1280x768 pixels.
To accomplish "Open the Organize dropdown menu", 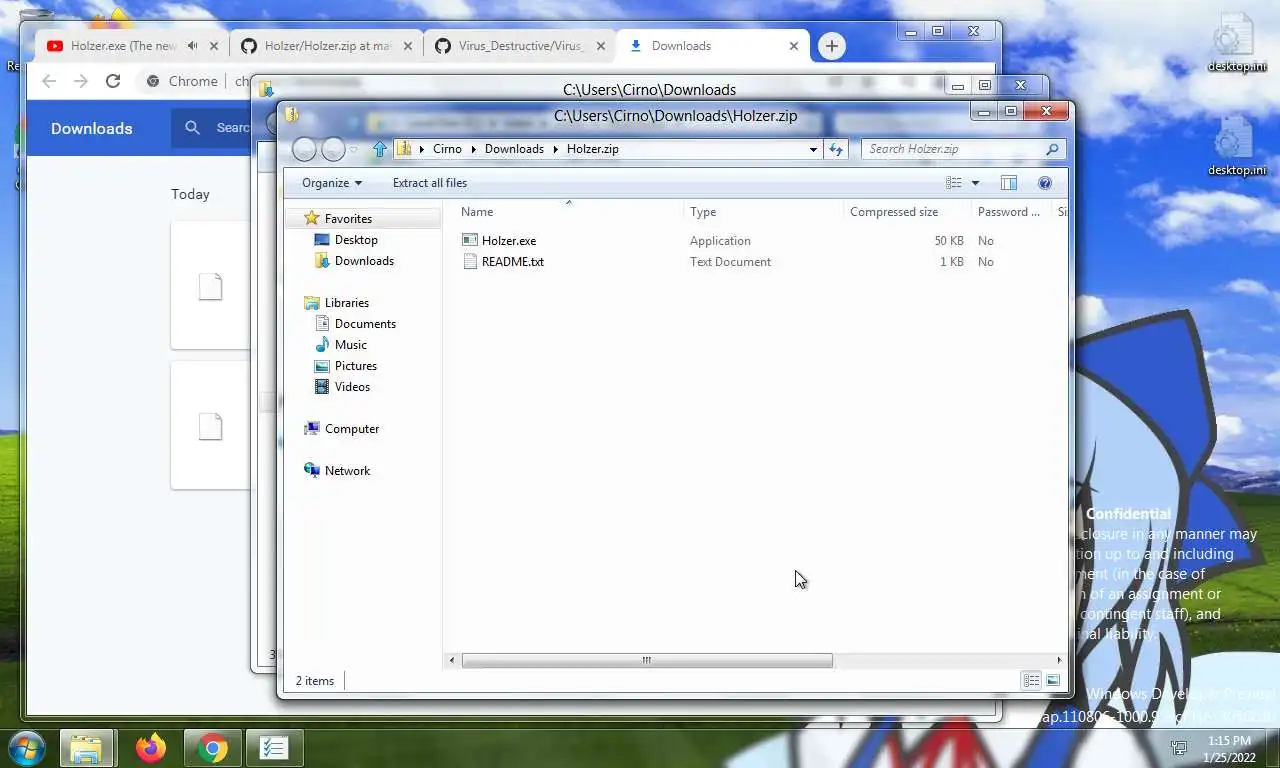I will pos(332,183).
